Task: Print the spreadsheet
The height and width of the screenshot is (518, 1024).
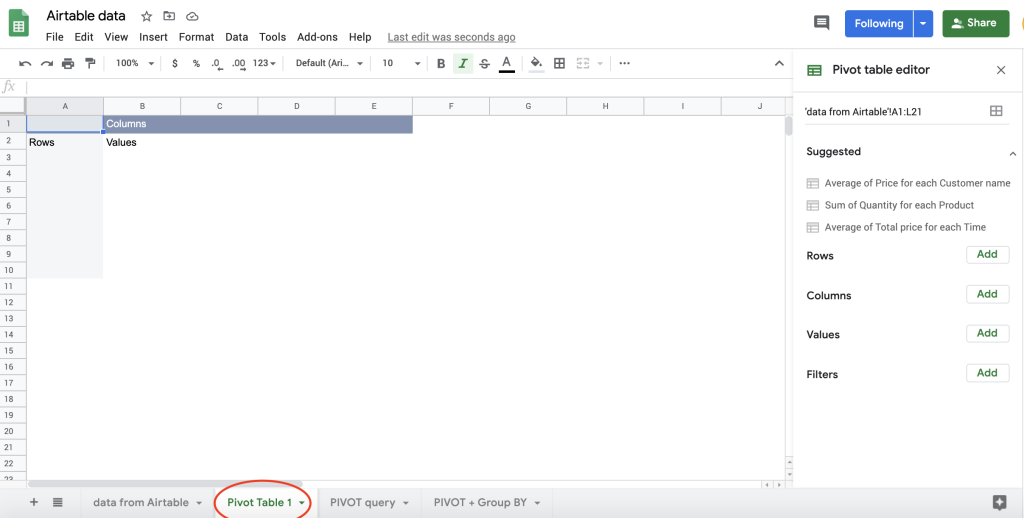Action: 68,63
